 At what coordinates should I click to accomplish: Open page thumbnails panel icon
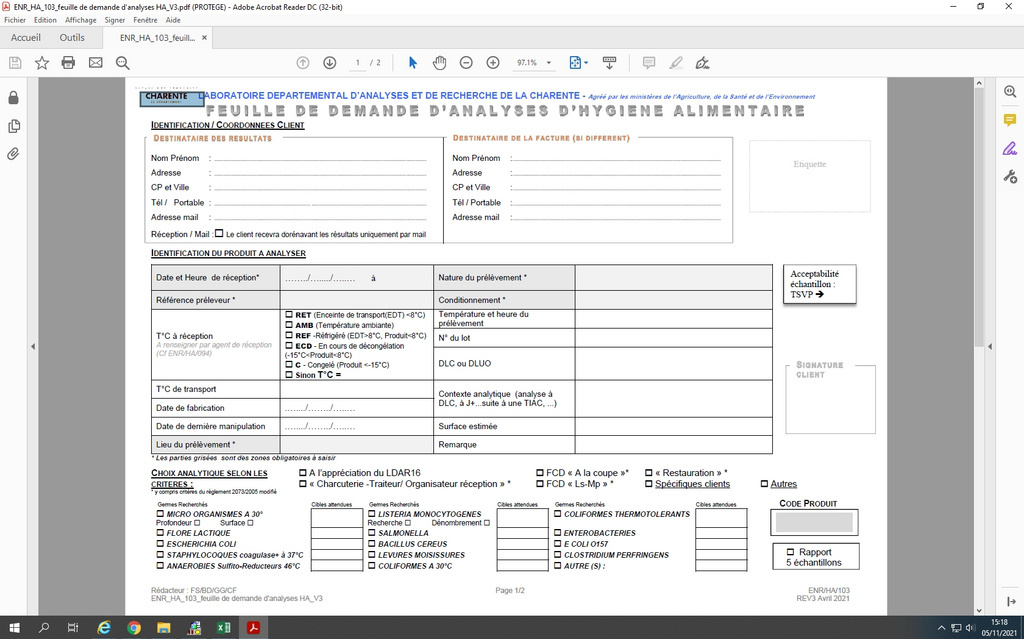pyautogui.click(x=13, y=126)
